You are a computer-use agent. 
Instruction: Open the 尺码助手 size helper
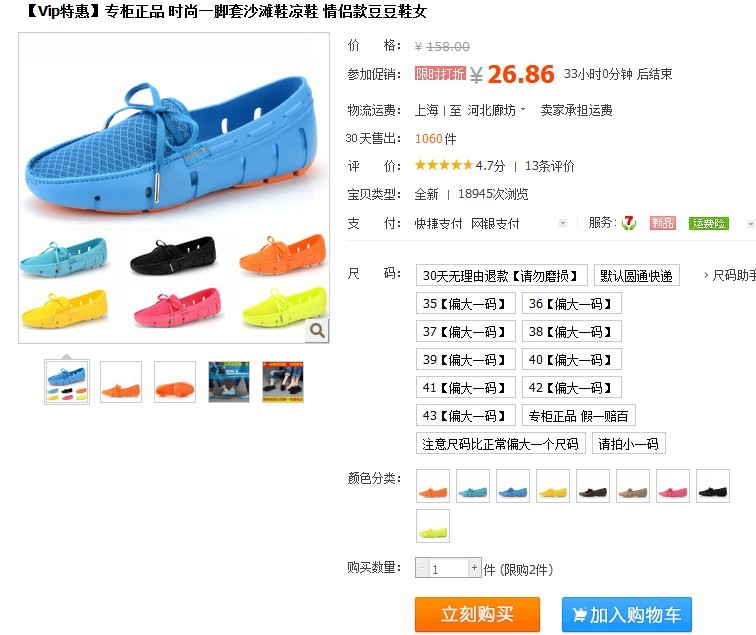pos(730,275)
